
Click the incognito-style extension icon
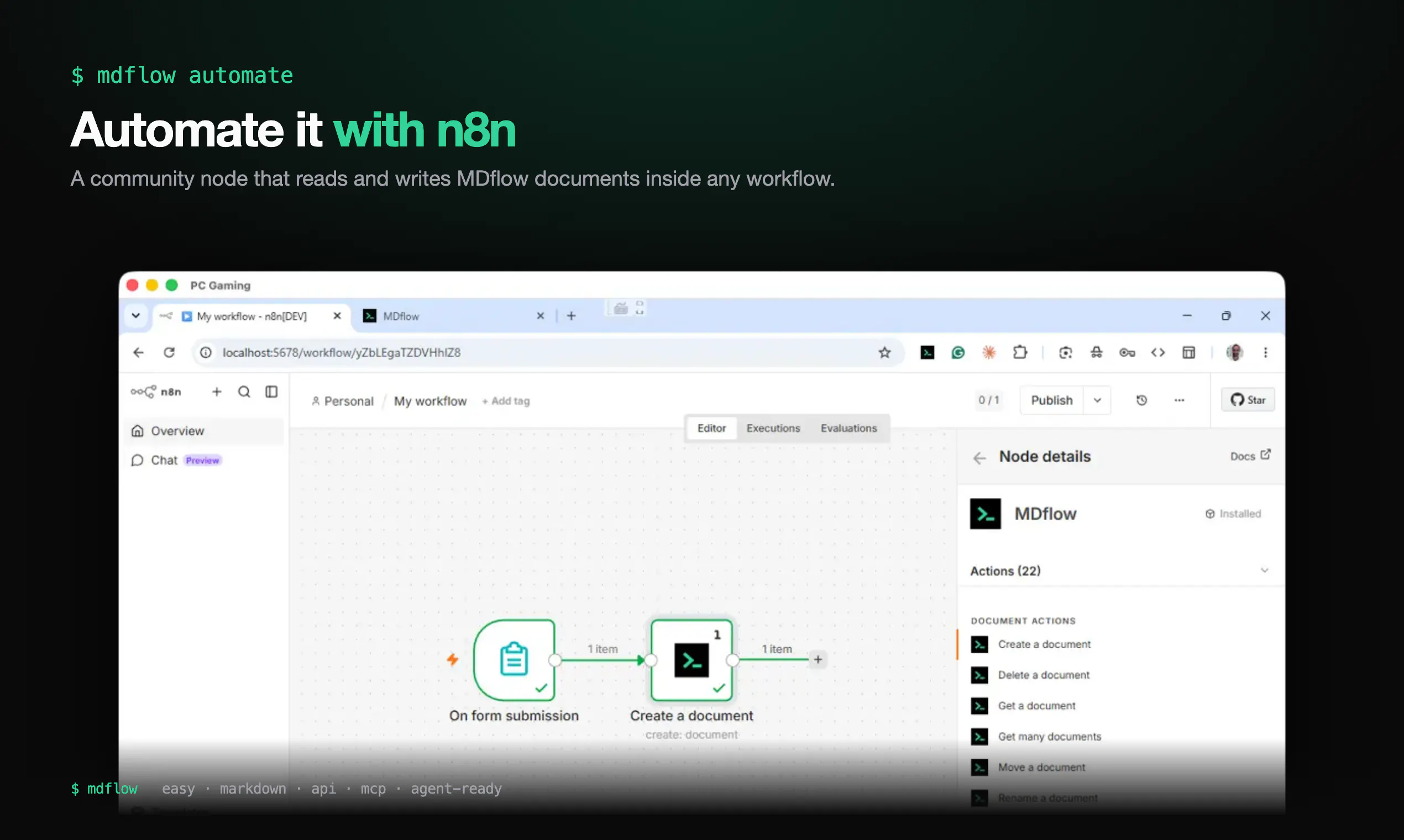click(1097, 353)
